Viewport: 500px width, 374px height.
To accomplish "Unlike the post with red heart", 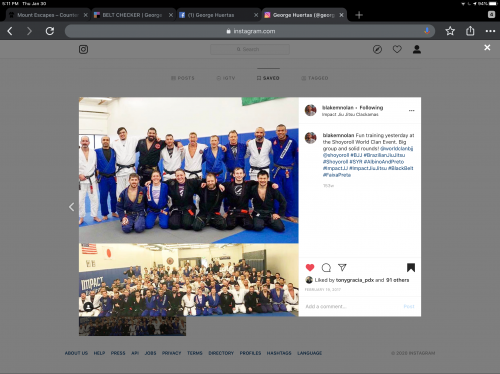I will point(310,267).
